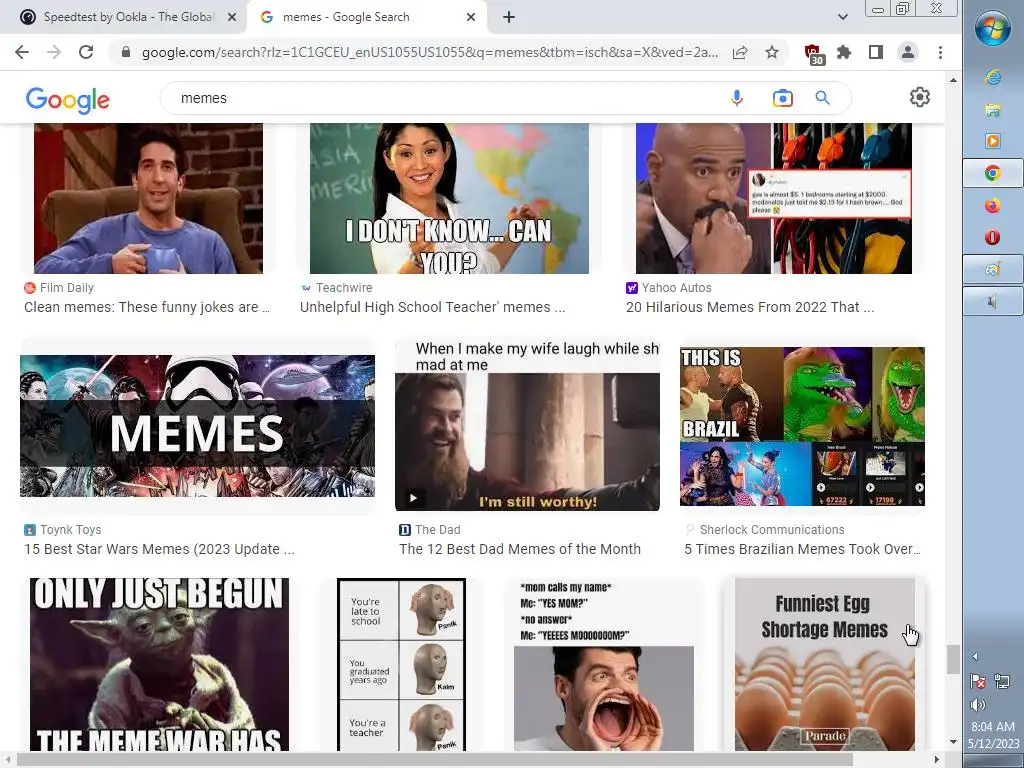Screen dimensions: 1024x768
Task: Open the Paint taskbar button
Action: coord(993,269)
